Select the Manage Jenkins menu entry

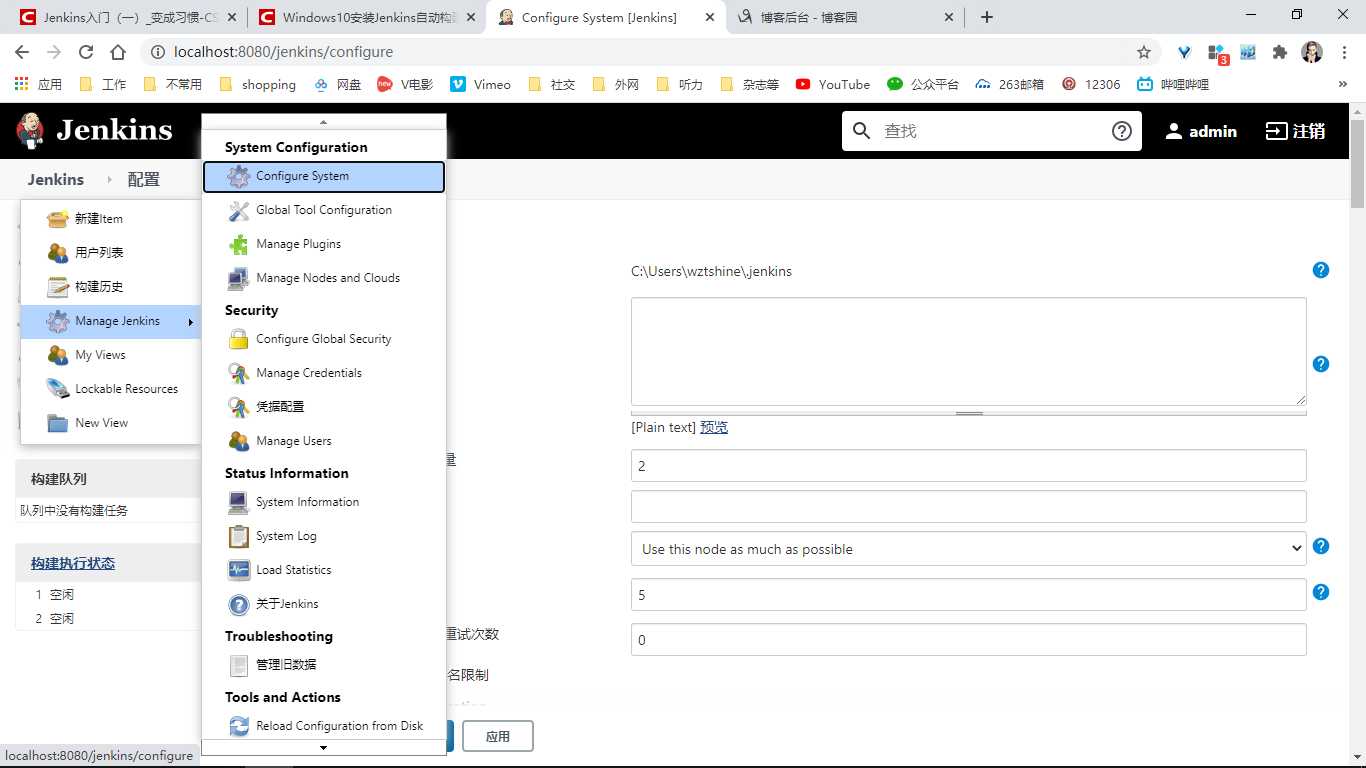point(111,322)
